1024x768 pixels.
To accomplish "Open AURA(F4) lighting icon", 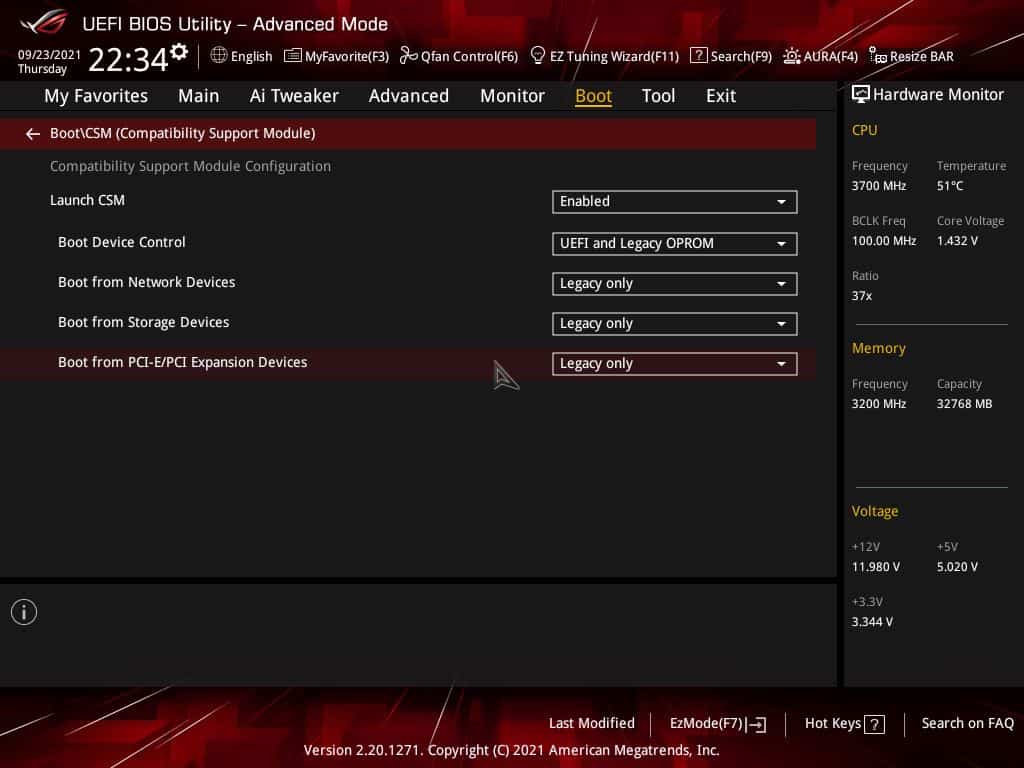I will click(792, 56).
